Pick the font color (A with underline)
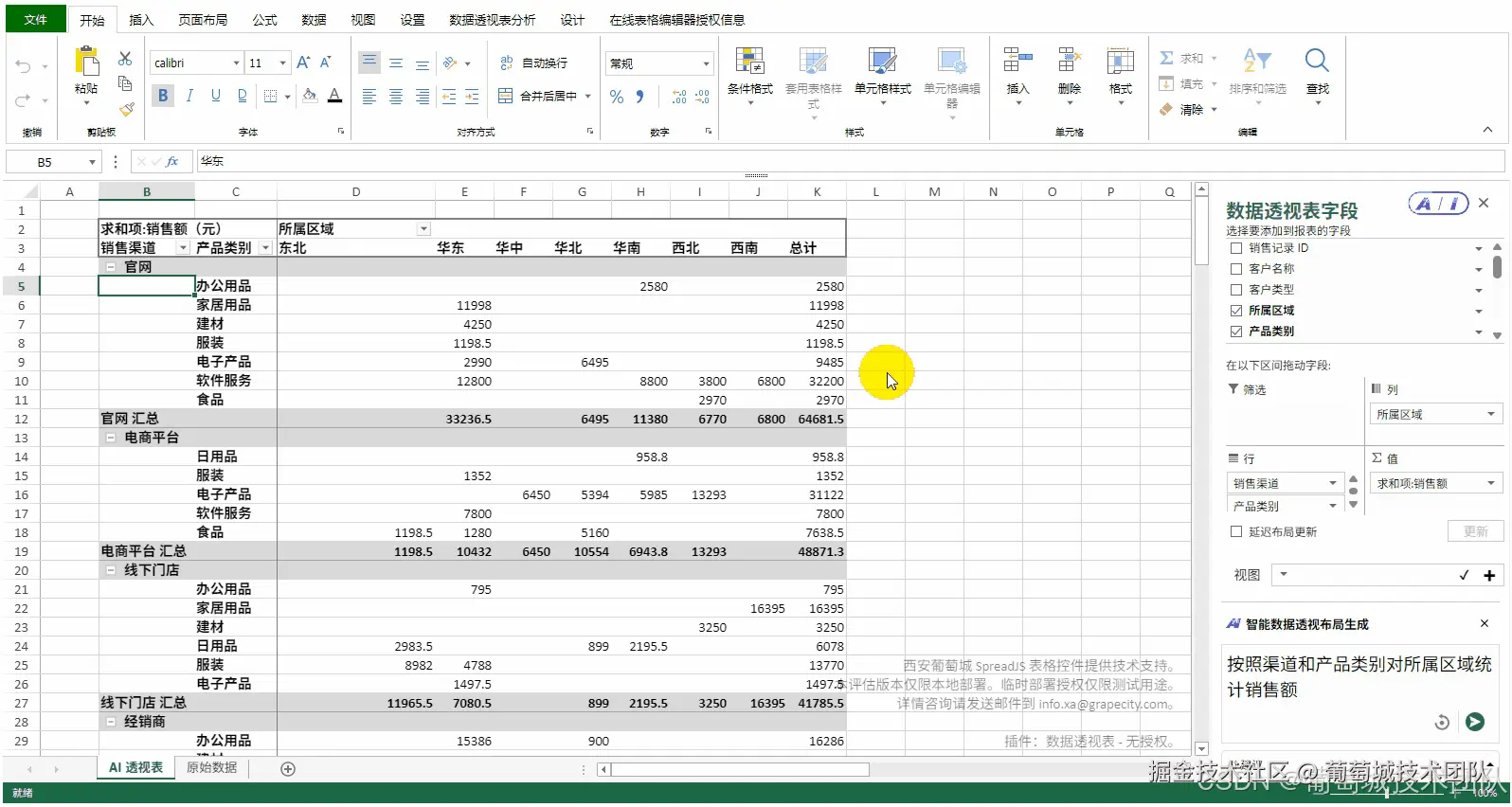The height and width of the screenshot is (807, 1512). tap(334, 96)
